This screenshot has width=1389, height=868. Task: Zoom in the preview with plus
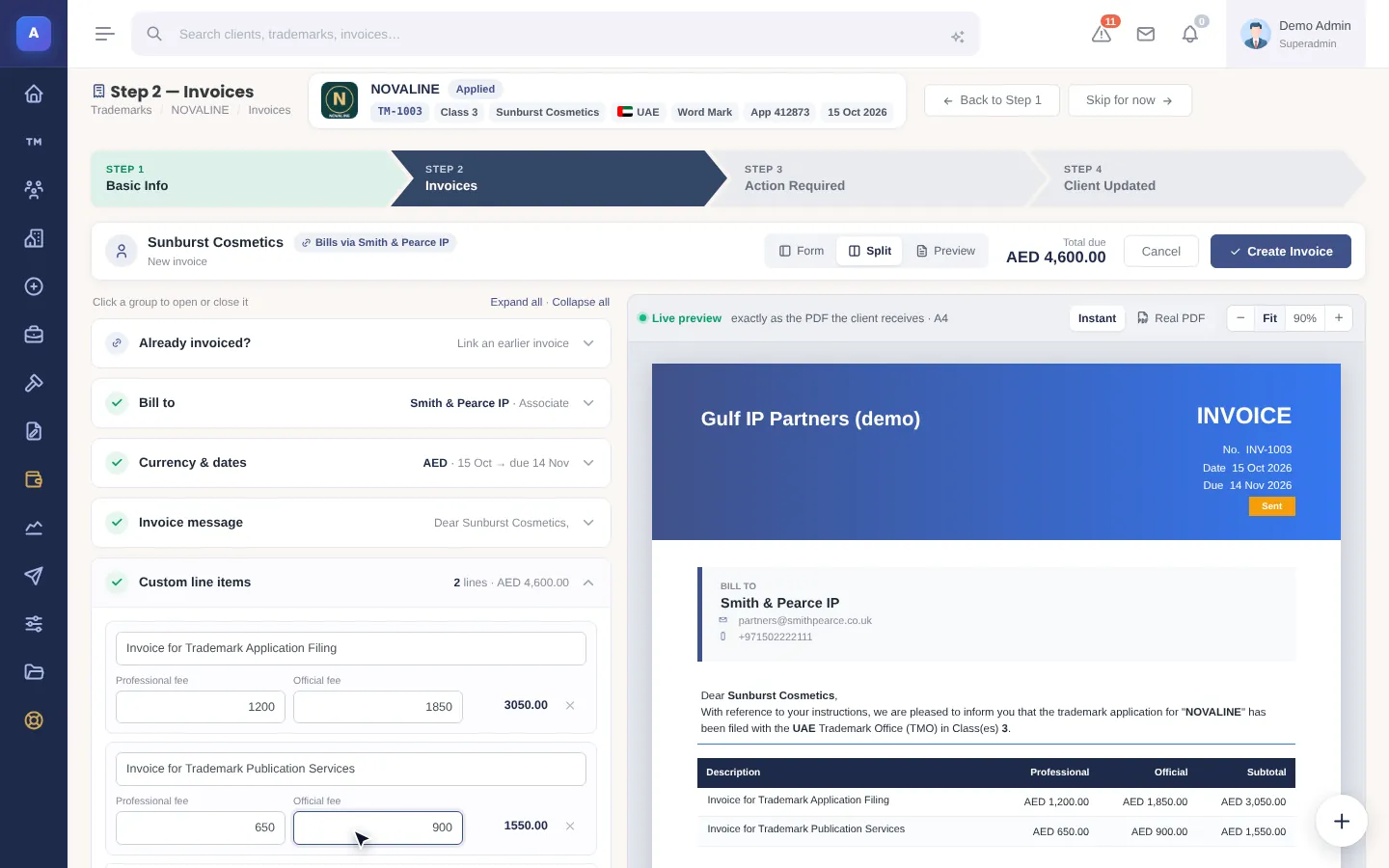[1339, 318]
